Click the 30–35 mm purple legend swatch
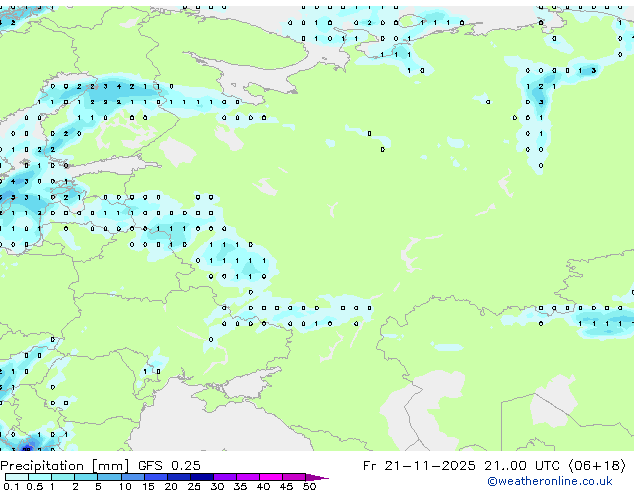The width and height of the screenshot is (634, 490). coord(224,477)
